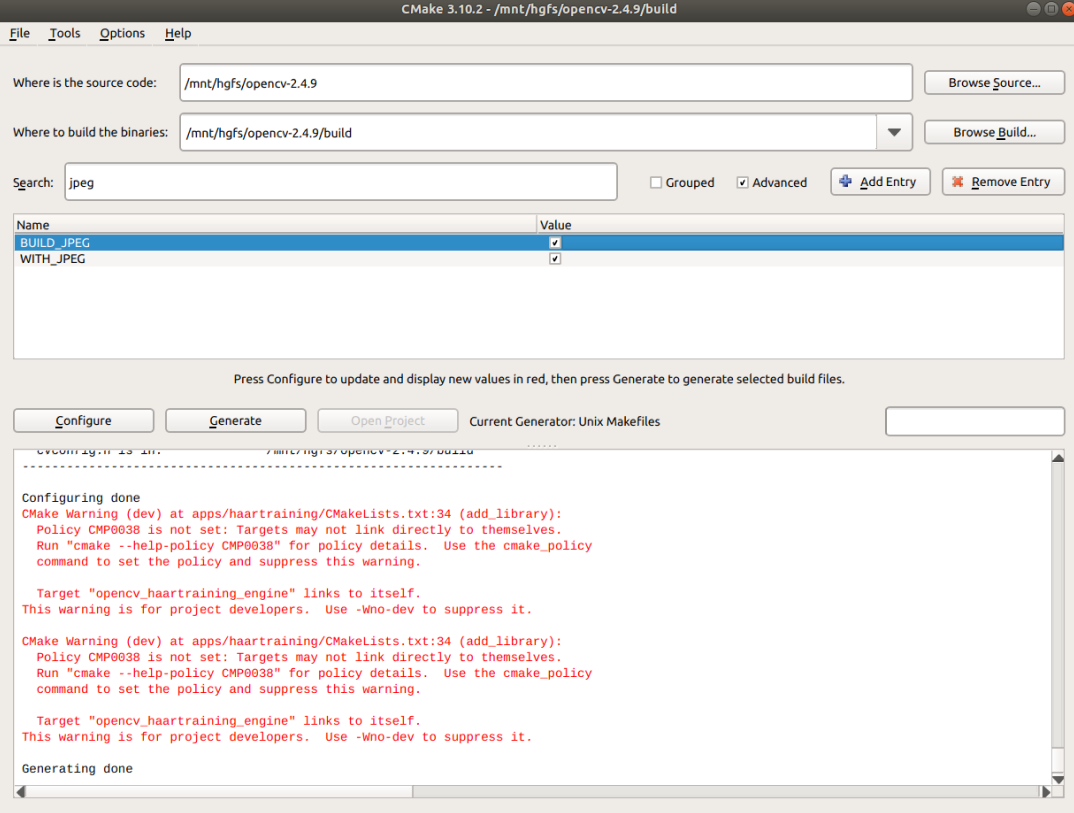Click the red X icon on Remove Entry
The image size is (1074, 813).
point(958,182)
